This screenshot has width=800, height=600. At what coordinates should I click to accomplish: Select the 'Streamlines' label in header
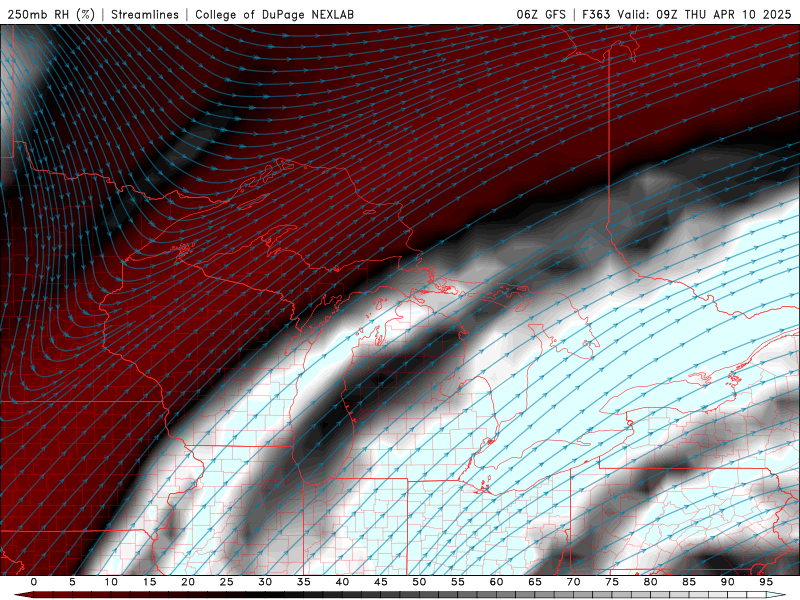point(145,14)
